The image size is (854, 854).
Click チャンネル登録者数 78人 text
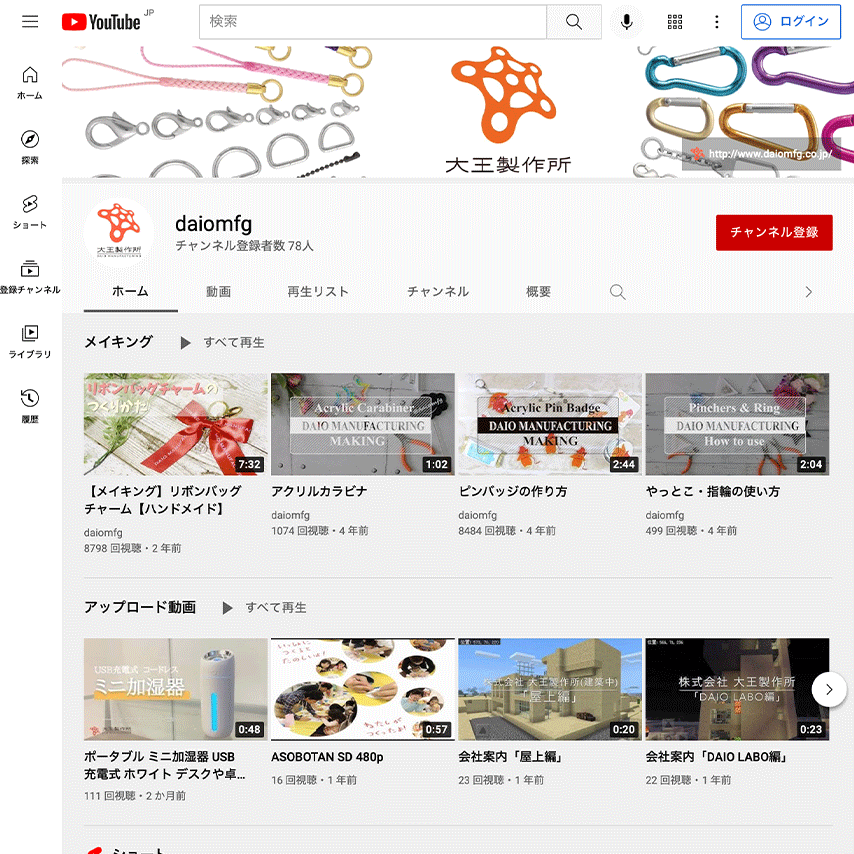pos(245,246)
